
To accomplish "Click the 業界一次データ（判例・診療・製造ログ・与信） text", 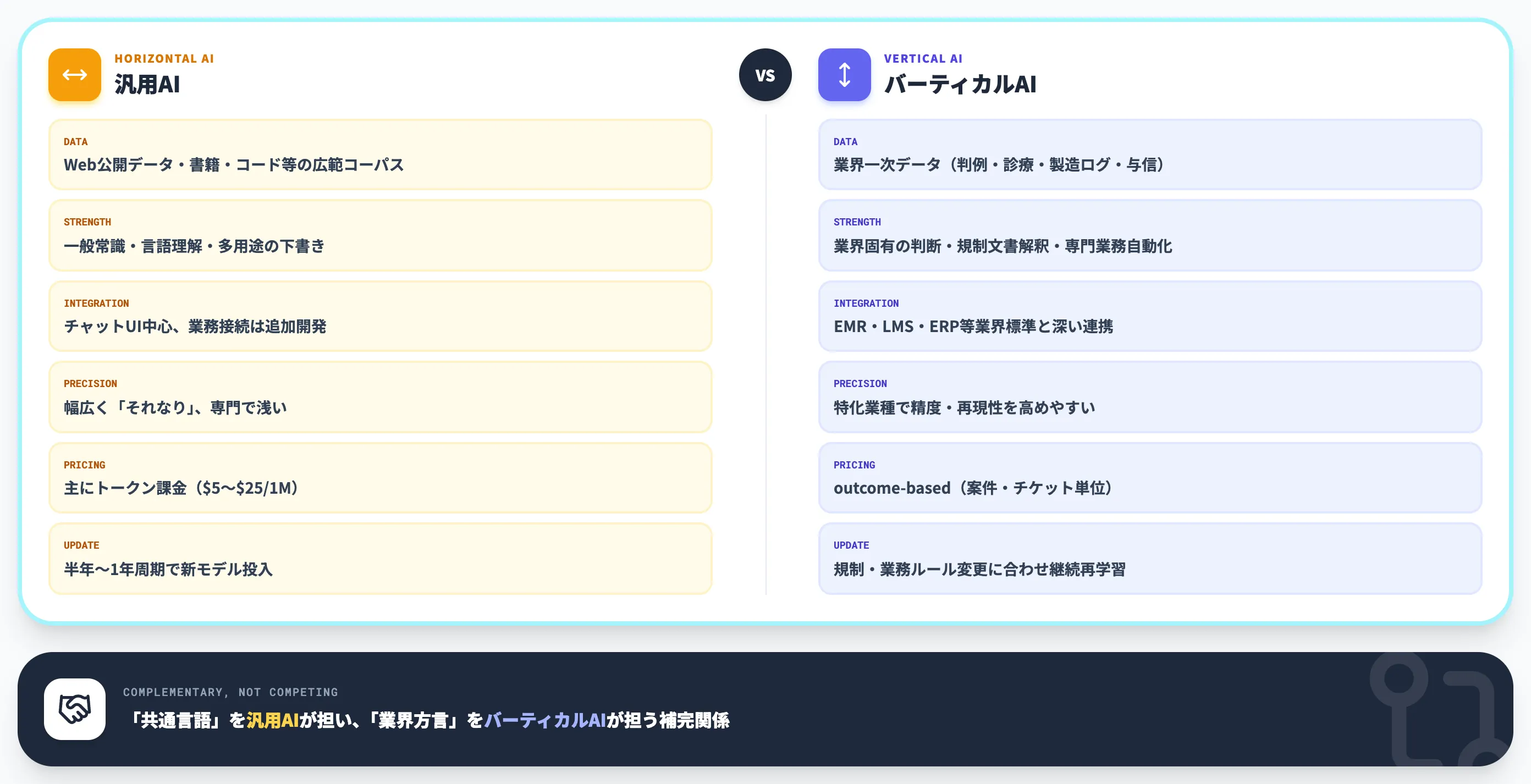I will pos(999,164).
